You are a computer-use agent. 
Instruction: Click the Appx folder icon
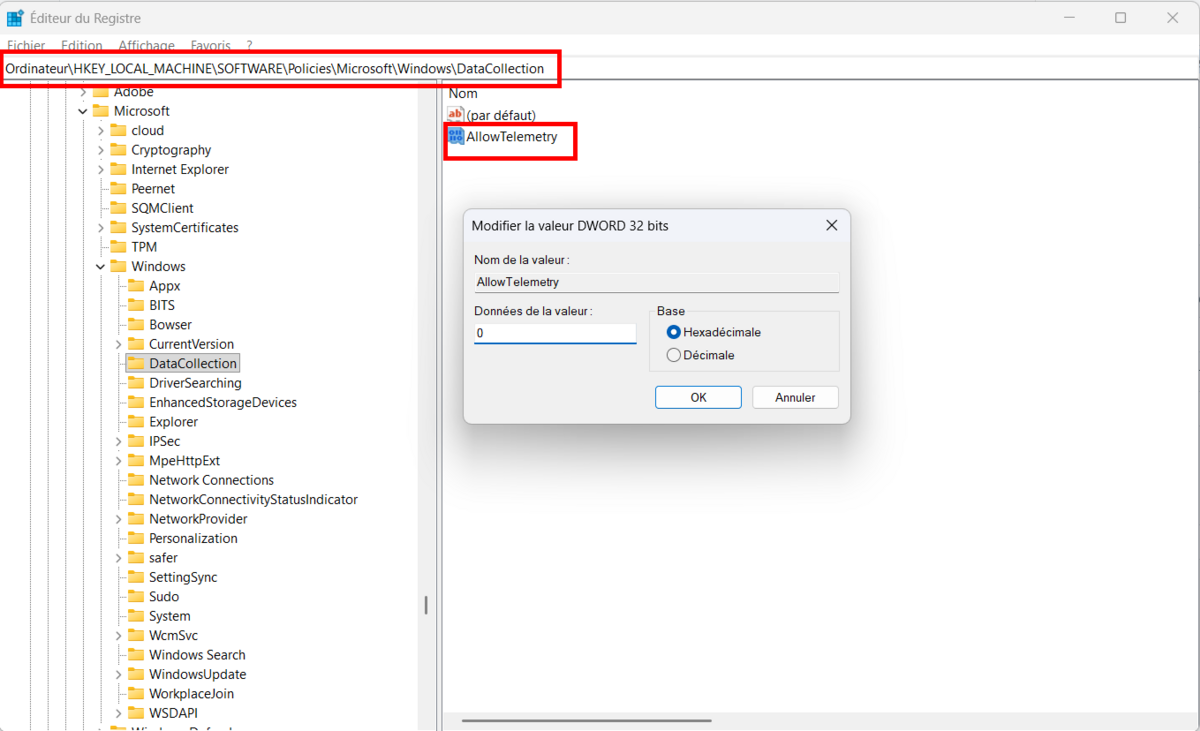point(135,286)
